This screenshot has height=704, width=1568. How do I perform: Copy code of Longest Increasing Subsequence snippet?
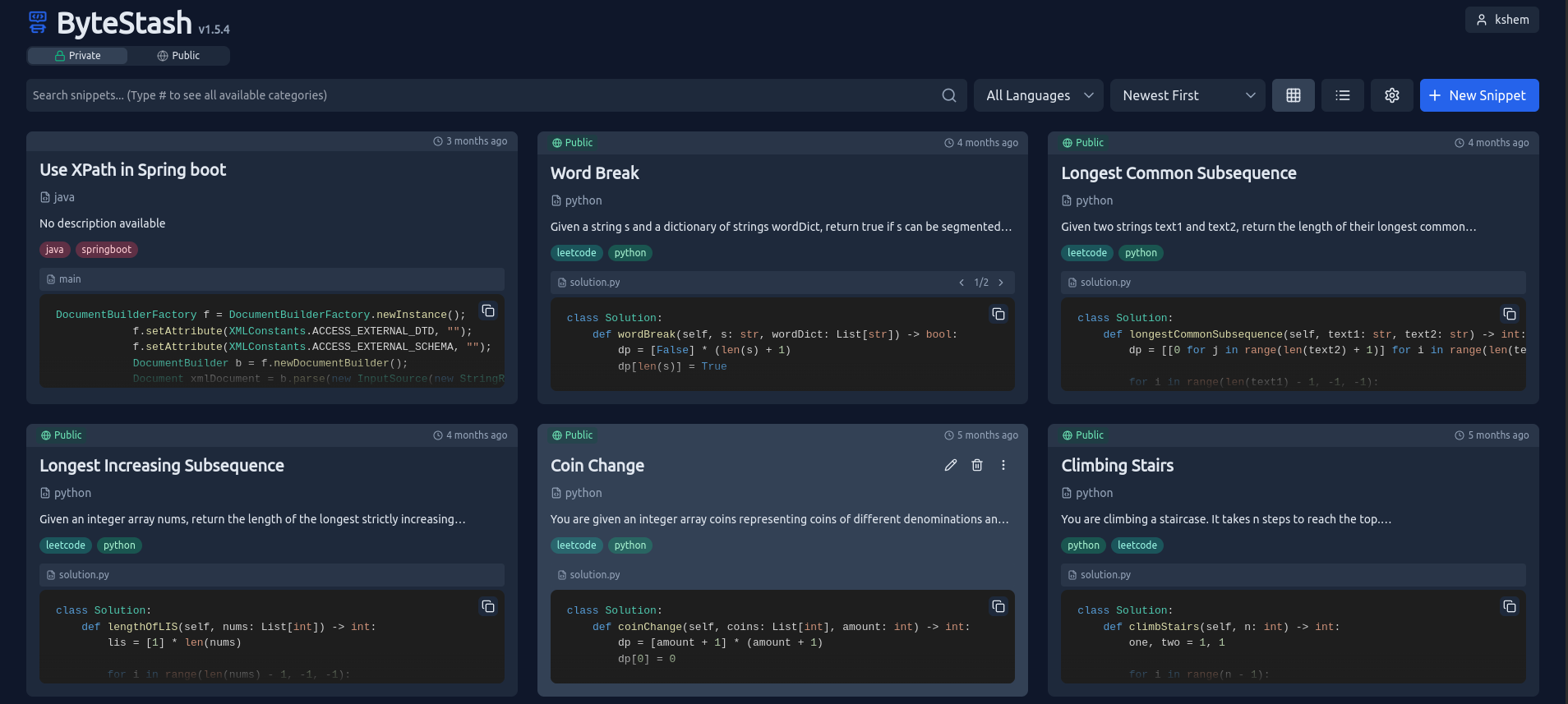(x=488, y=606)
